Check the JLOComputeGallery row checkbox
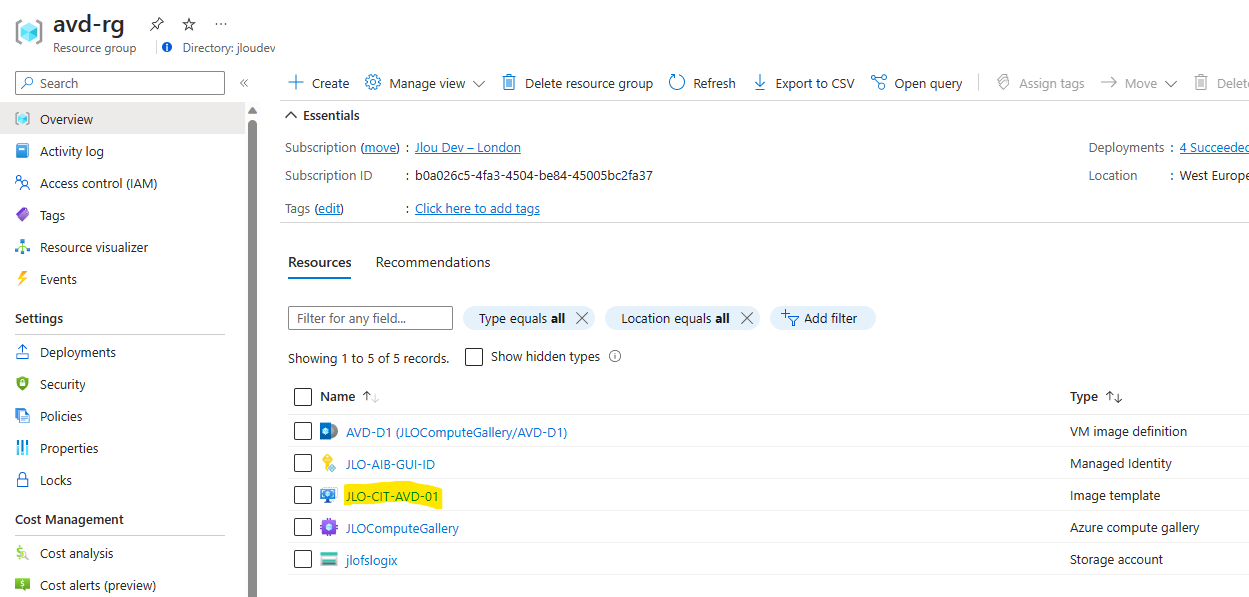The width and height of the screenshot is (1249, 597). pyautogui.click(x=303, y=527)
